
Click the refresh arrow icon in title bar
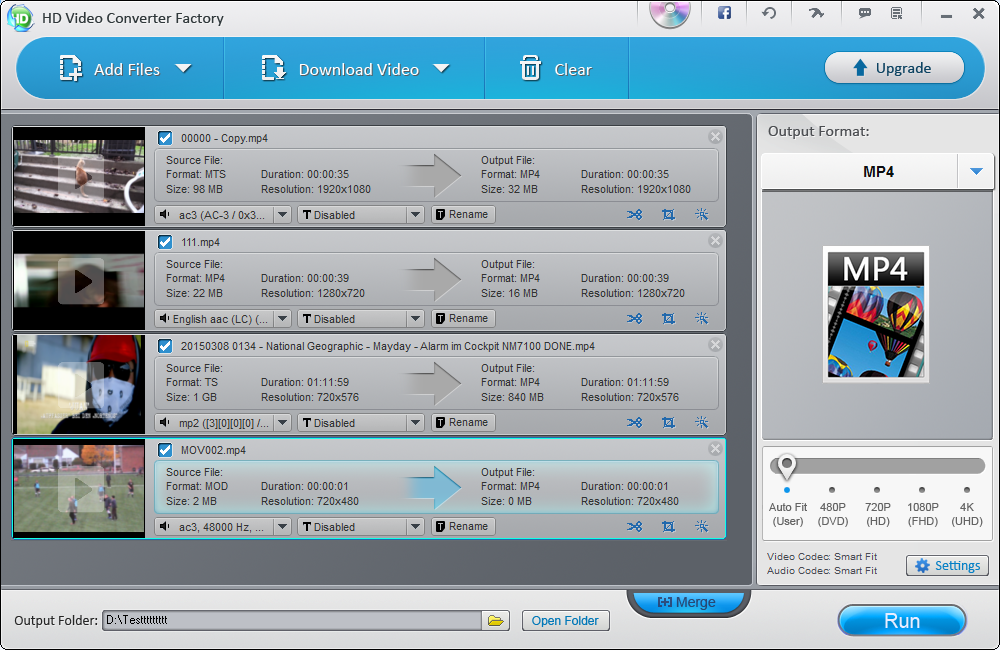pyautogui.click(x=769, y=13)
